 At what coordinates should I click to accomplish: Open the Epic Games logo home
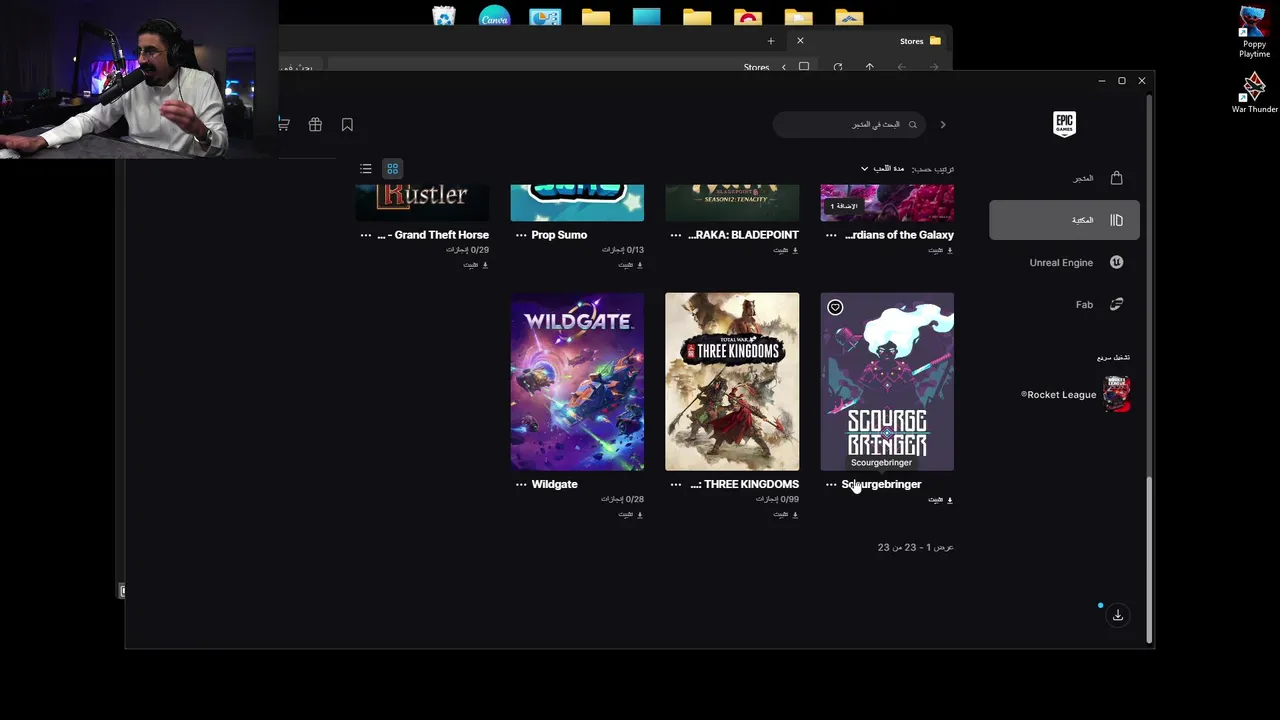tap(1064, 123)
